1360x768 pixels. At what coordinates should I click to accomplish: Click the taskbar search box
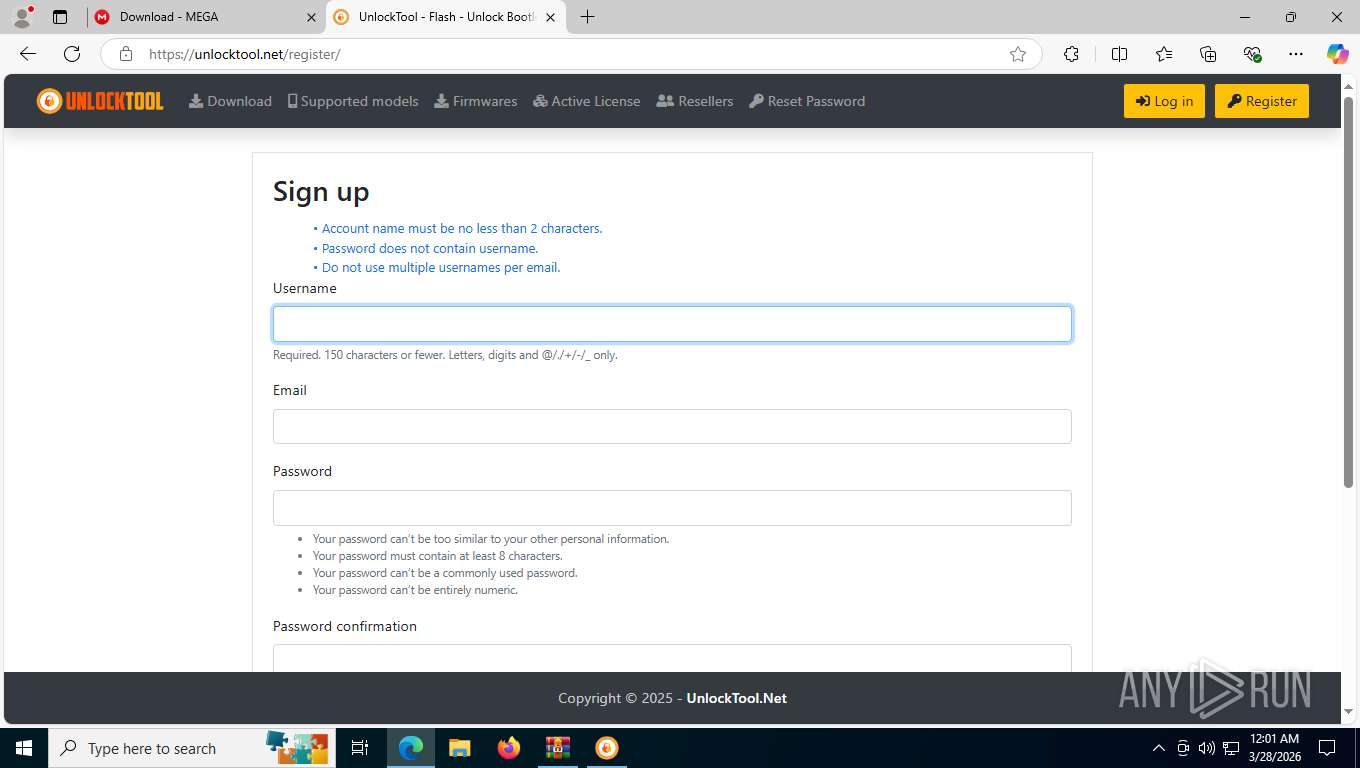(190, 748)
